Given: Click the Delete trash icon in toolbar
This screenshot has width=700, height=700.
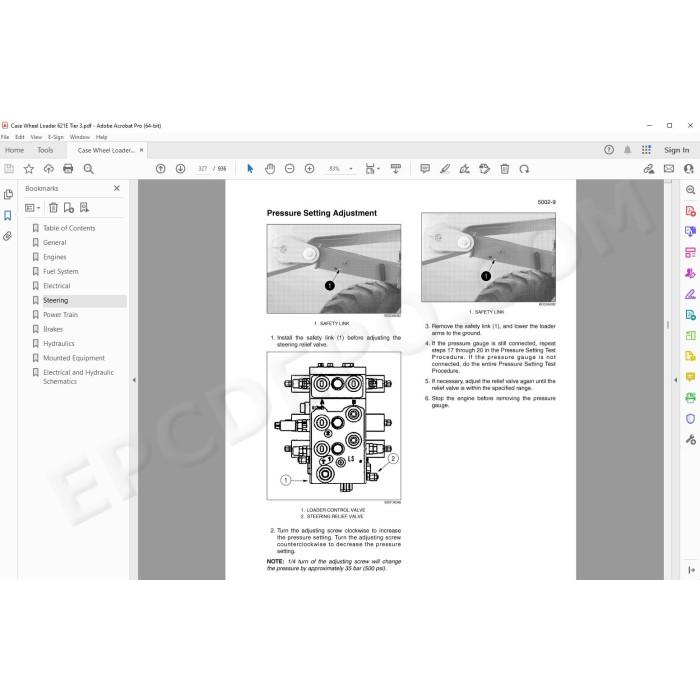Looking at the screenshot, I should coord(504,169).
